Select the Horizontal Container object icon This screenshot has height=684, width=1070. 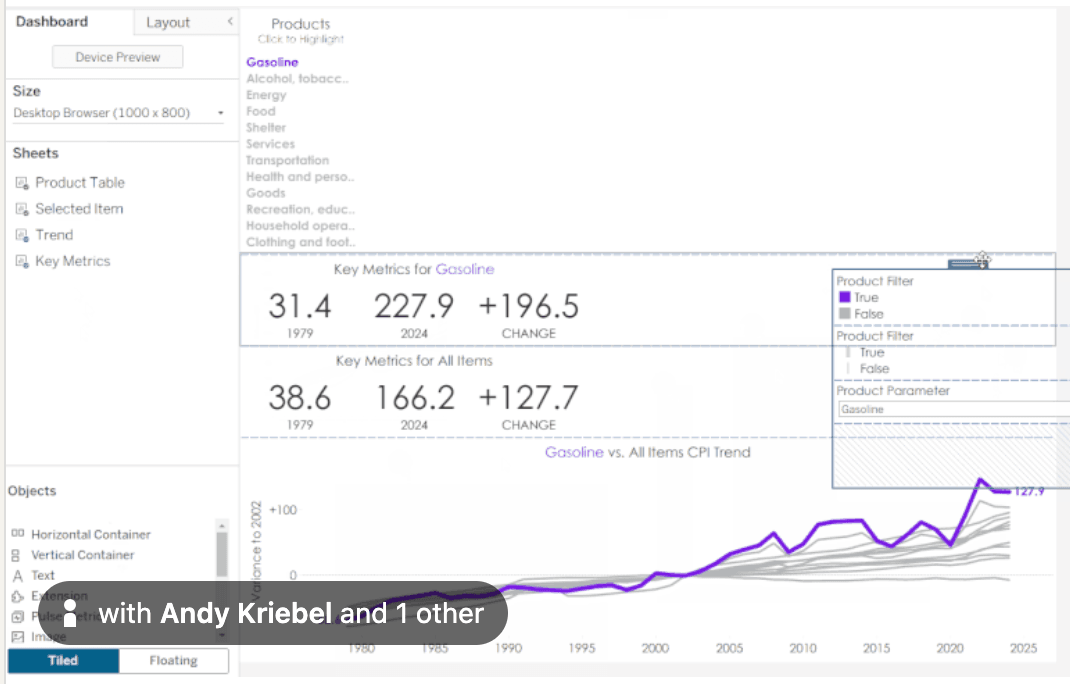point(17,534)
